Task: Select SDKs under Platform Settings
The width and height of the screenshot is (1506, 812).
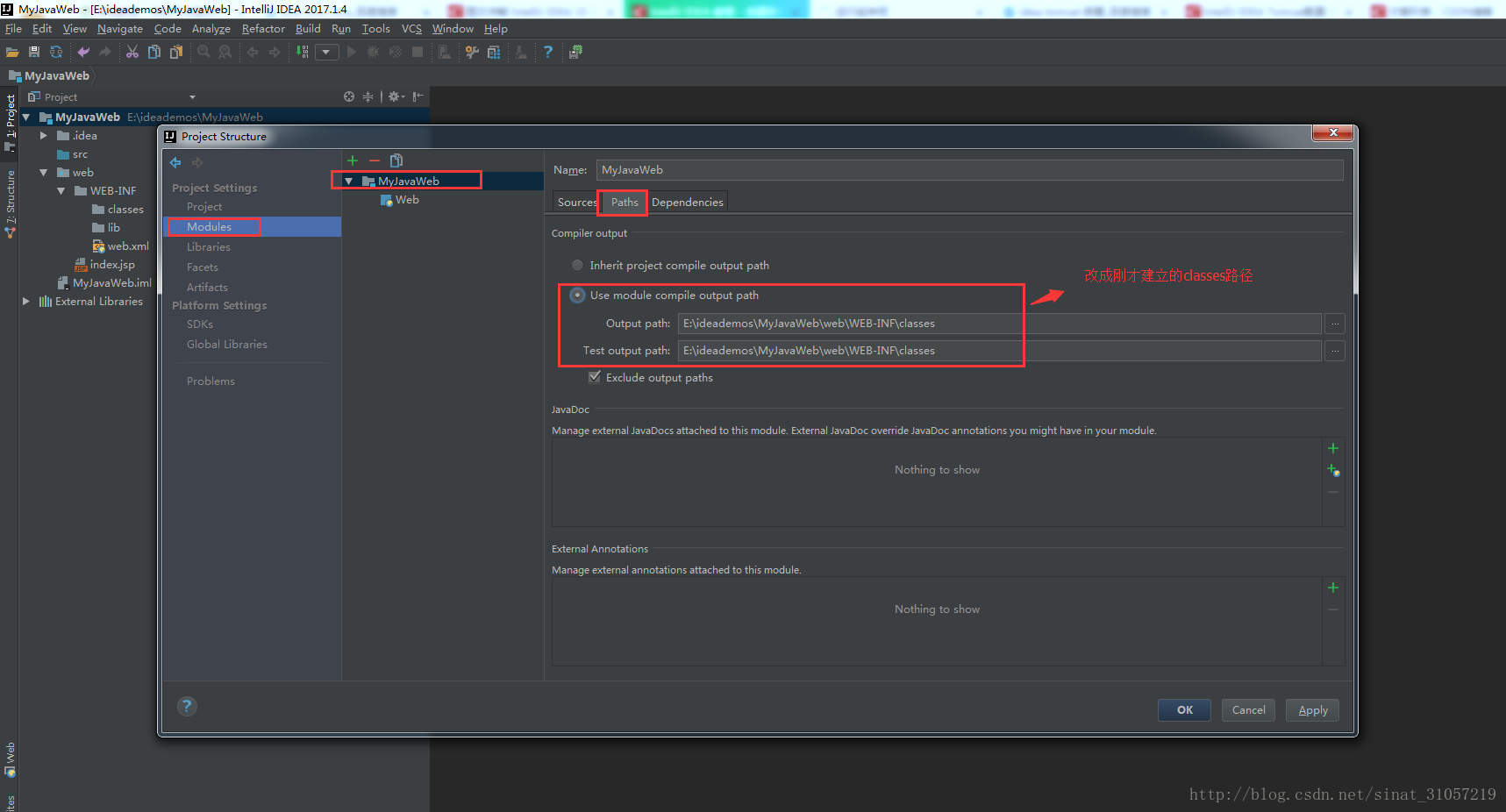Action: [200, 324]
